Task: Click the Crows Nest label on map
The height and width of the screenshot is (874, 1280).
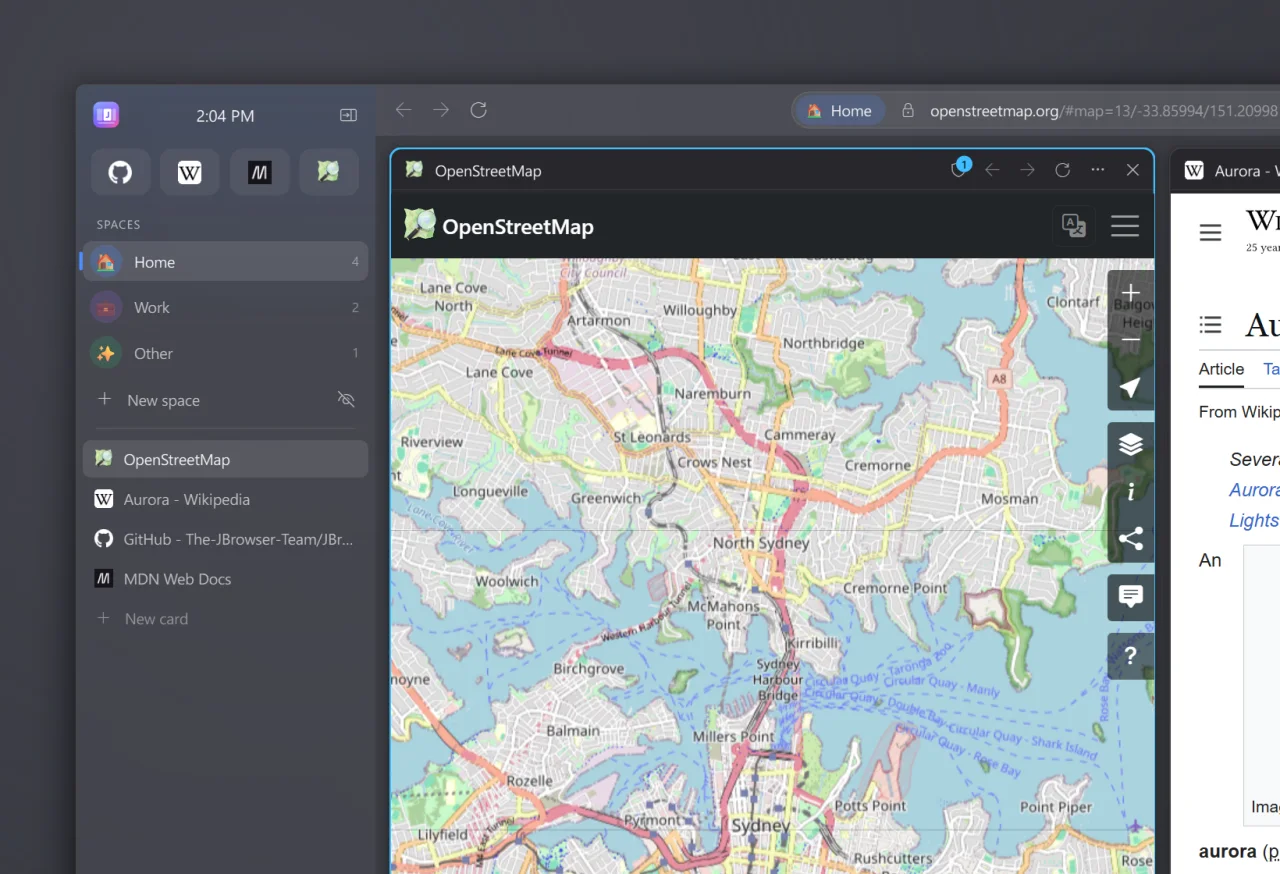Action: pos(715,462)
